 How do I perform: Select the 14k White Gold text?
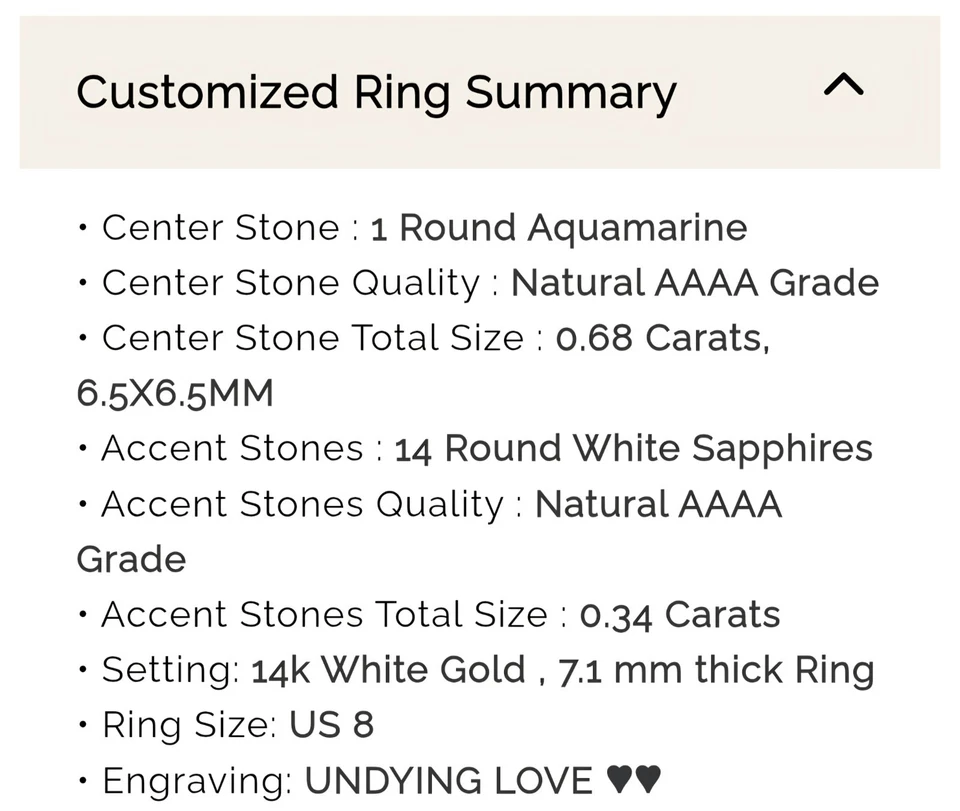[388, 669]
